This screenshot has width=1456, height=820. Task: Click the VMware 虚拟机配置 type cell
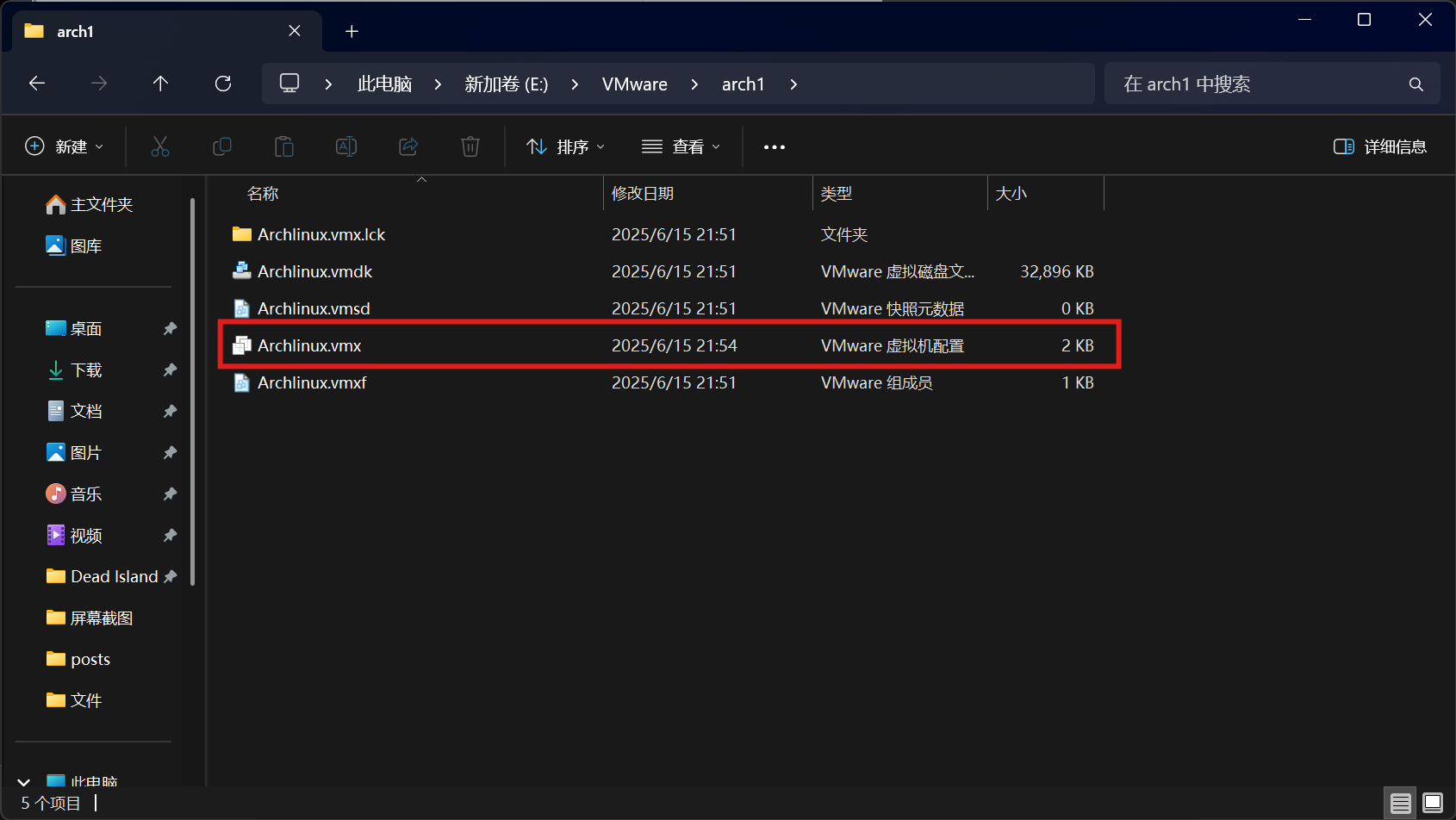point(893,345)
